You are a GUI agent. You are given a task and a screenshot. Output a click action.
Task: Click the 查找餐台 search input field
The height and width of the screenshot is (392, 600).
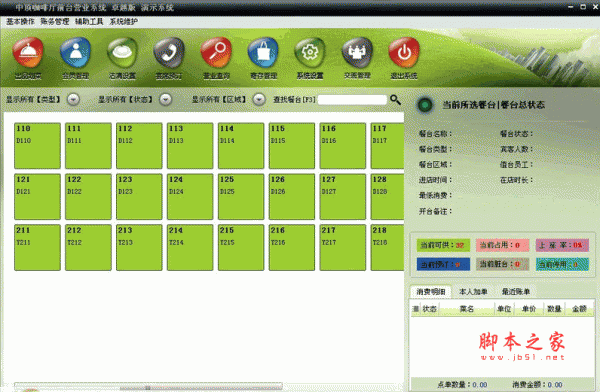pyautogui.click(x=352, y=100)
